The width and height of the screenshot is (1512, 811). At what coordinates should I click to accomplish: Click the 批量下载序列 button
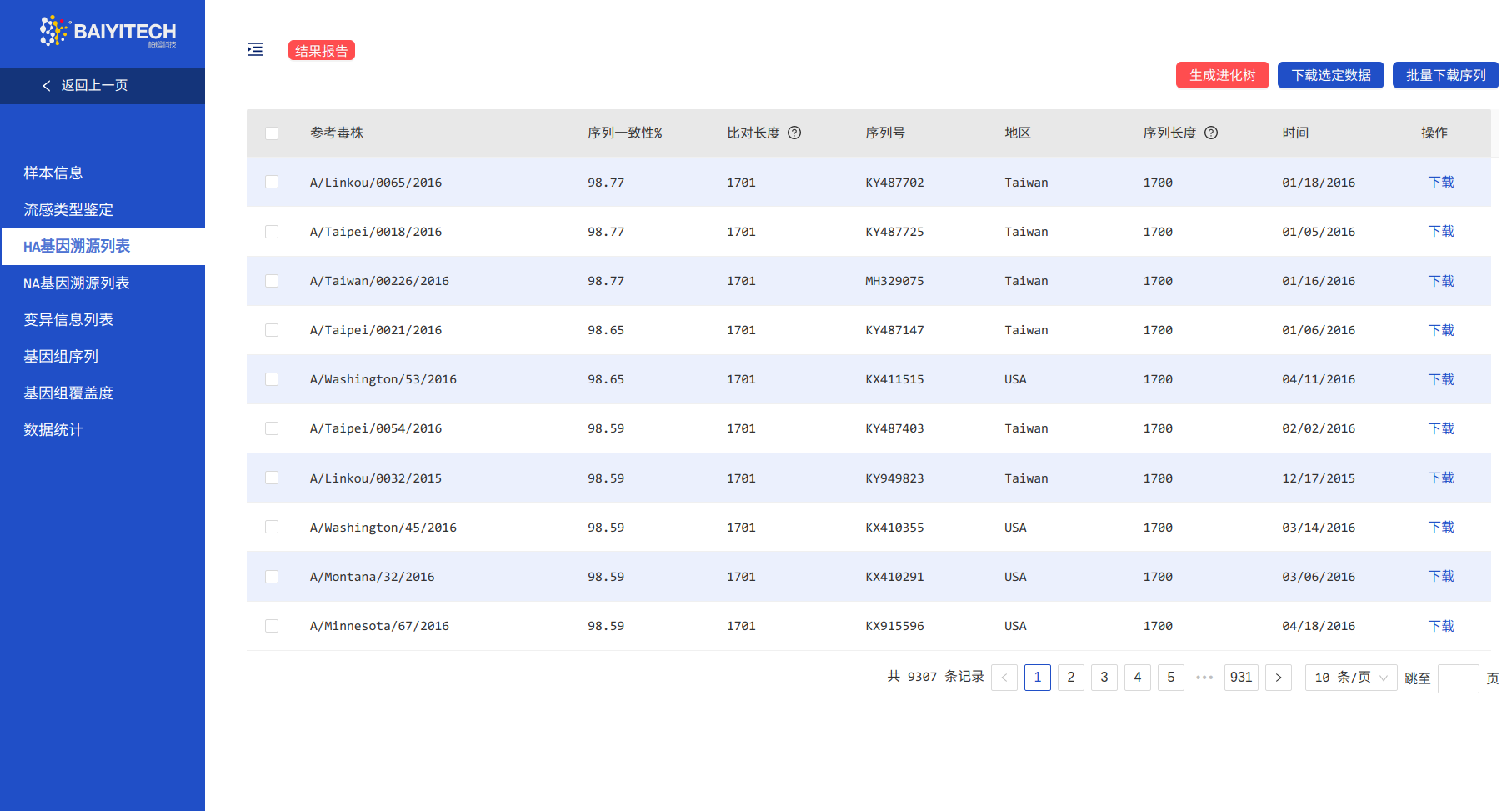coord(1446,75)
